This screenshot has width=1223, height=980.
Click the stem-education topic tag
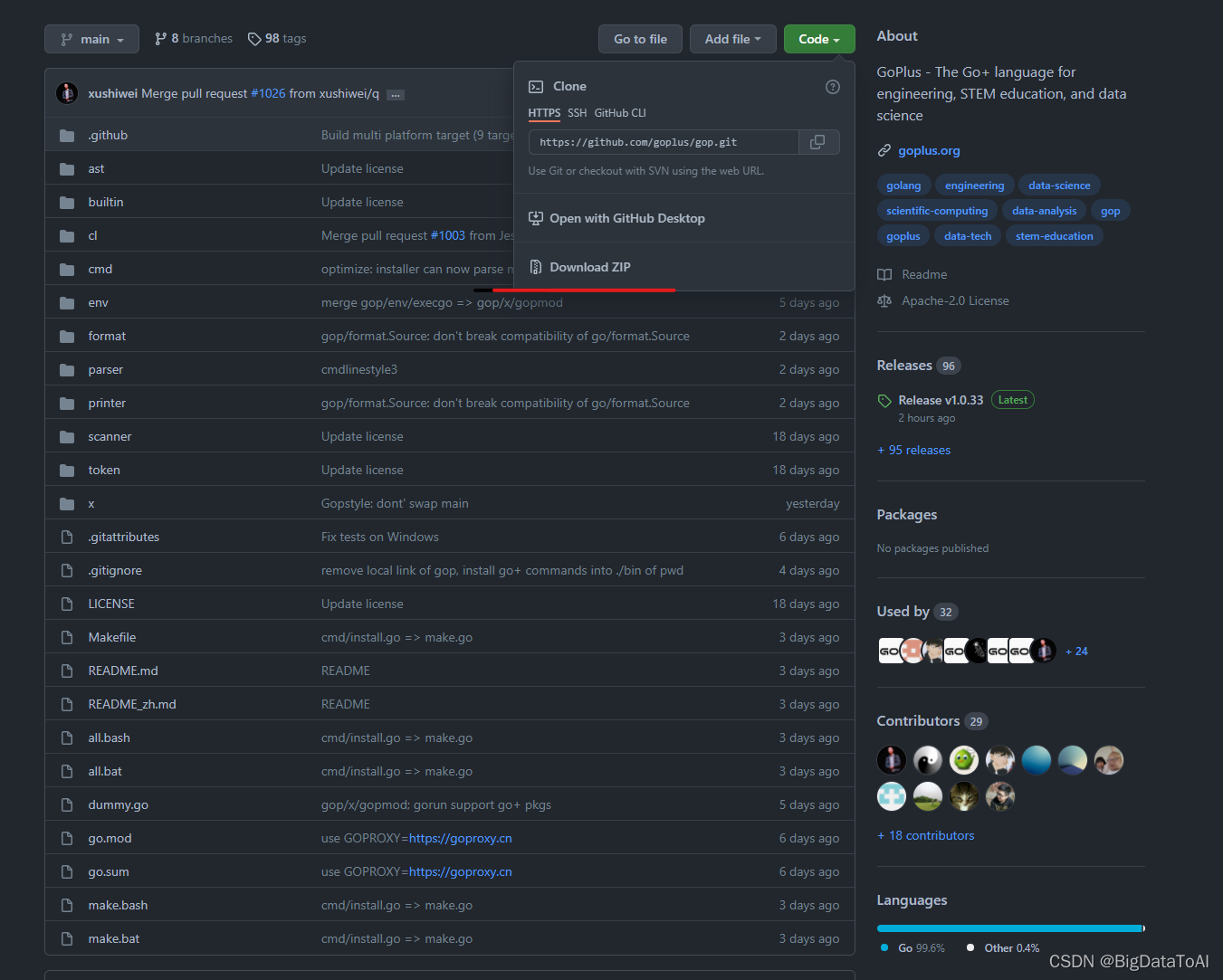click(x=1054, y=236)
